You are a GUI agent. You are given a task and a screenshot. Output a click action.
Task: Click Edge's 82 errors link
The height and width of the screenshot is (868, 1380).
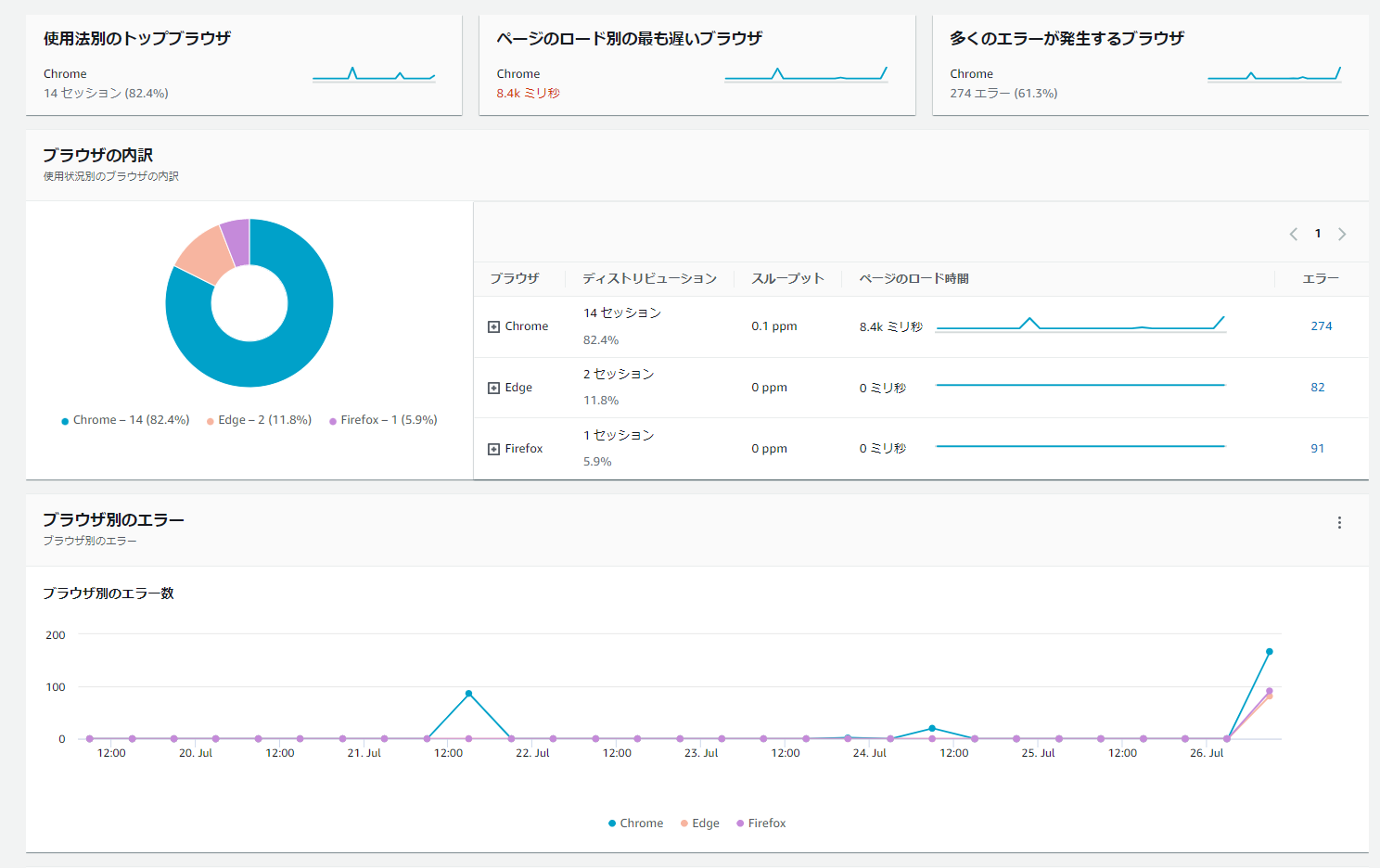(x=1318, y=388)
